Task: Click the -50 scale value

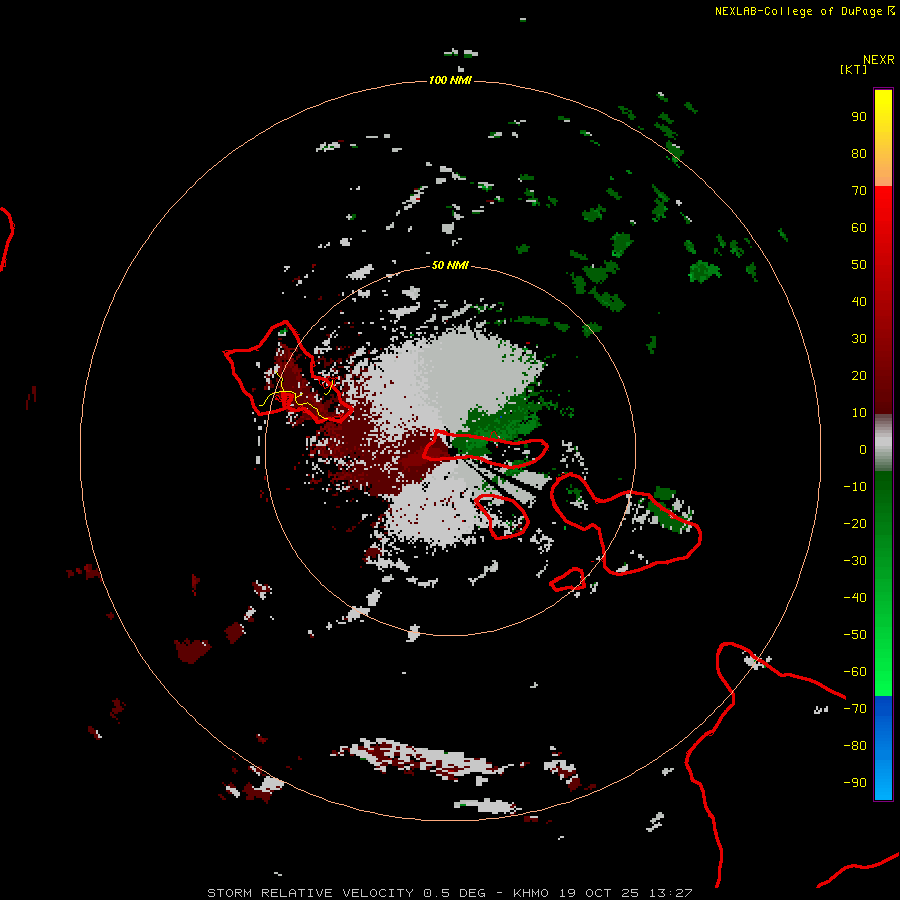Action: (855, 635)
